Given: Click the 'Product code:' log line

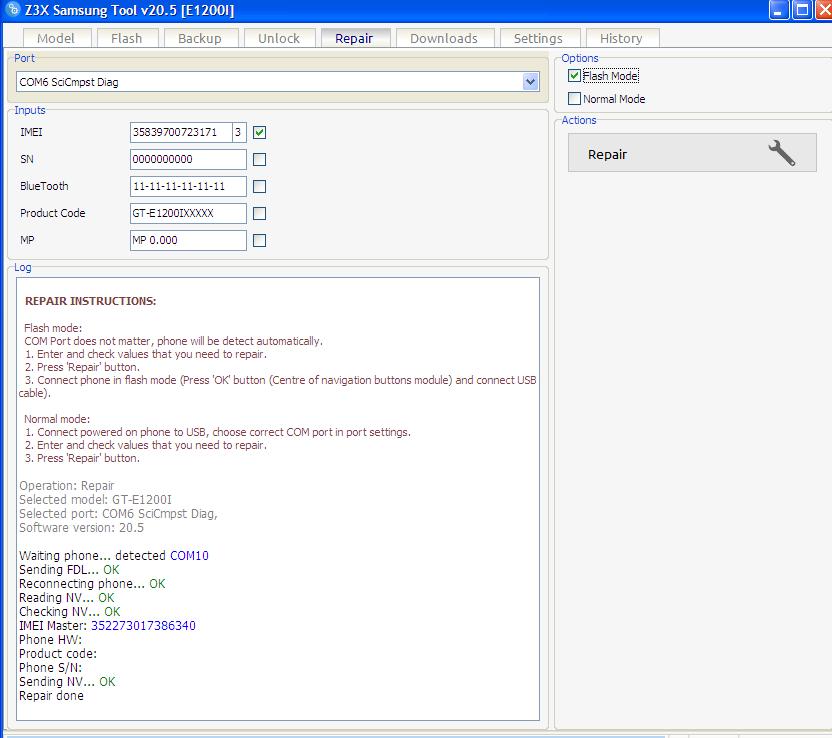Looking at the screenshot, I should 58,654.
